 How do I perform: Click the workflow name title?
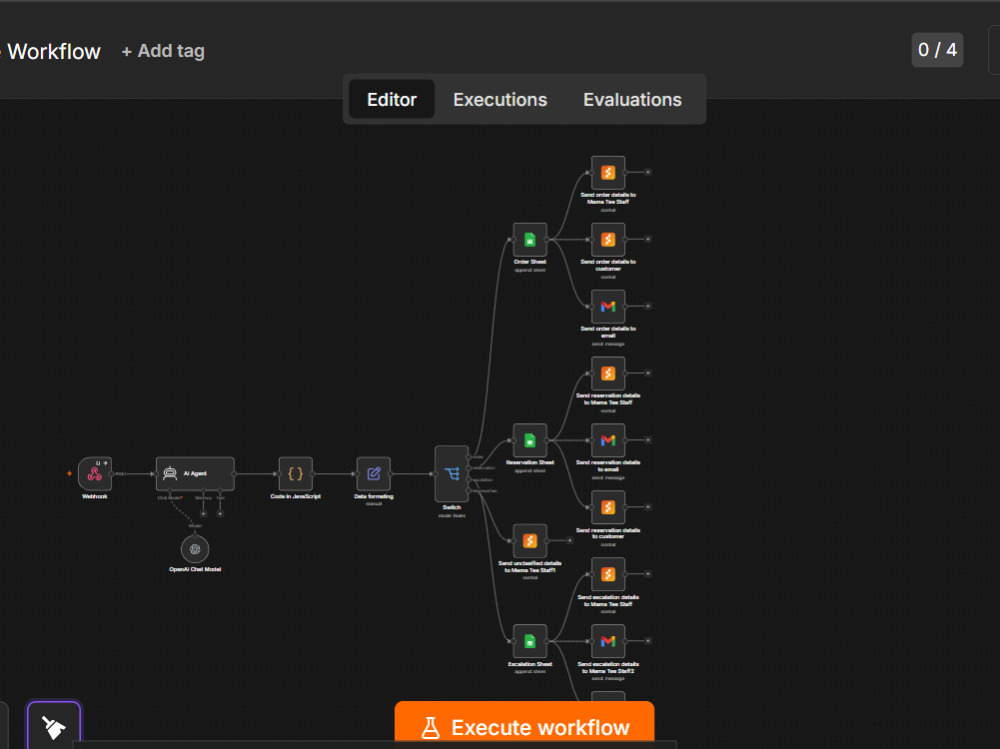click(52, 51)
